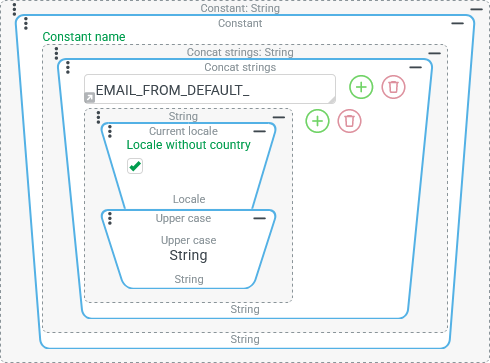Viewport: 490px width, 363px height.
Task: Add item after the String block with green plus
Action: click(x=317, y=121)
